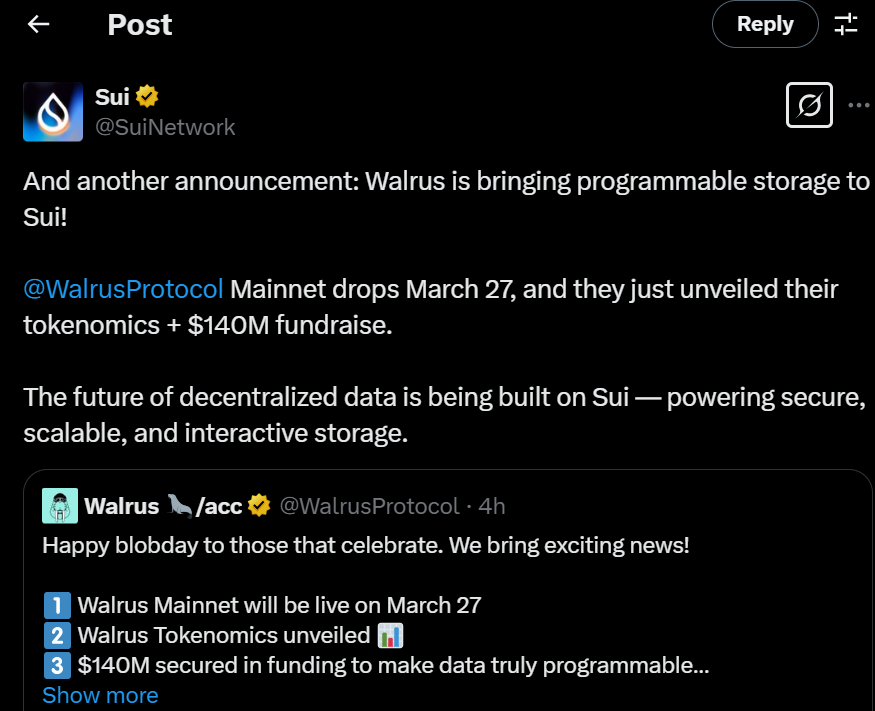The width and height of the screenshot is (875, 711).
Task: Click the Reply button at top
Action: tap(765, 24)
